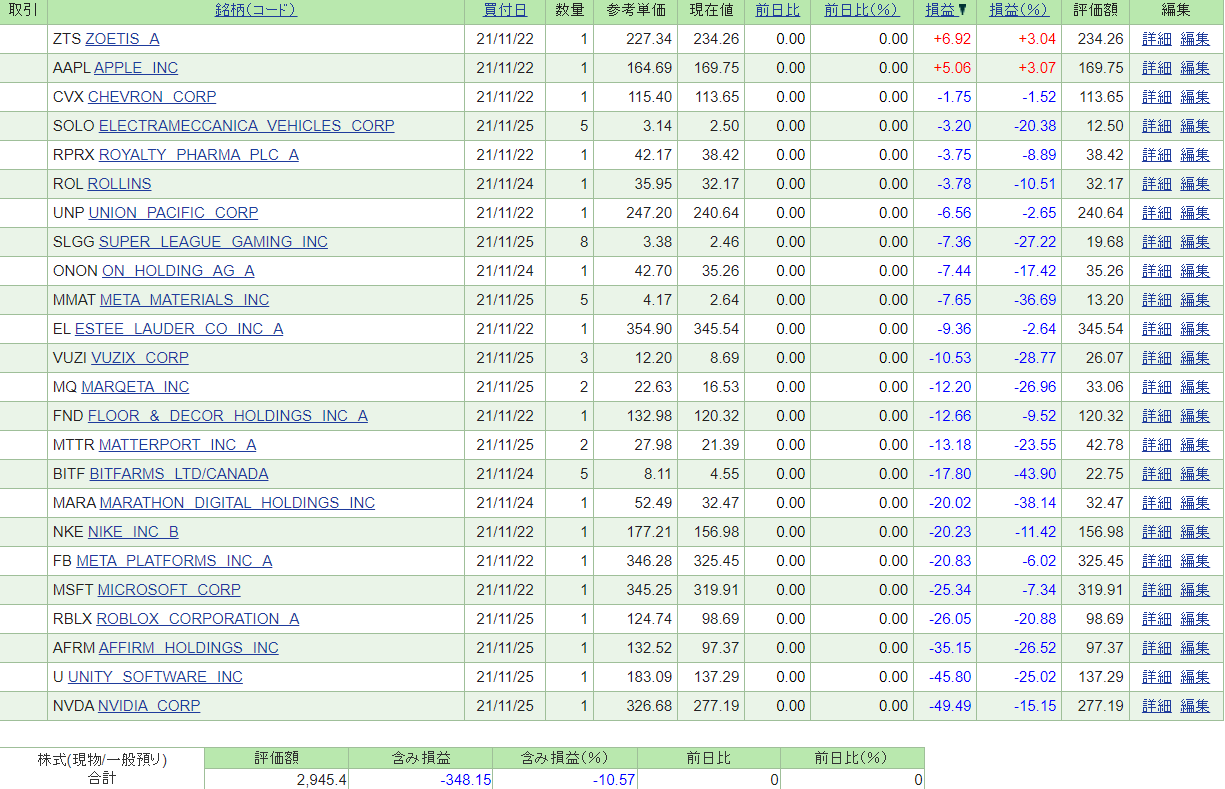Open CHEVRON_CORP stock link
This screenshot has width=1225, height=789.
(152, 97)
